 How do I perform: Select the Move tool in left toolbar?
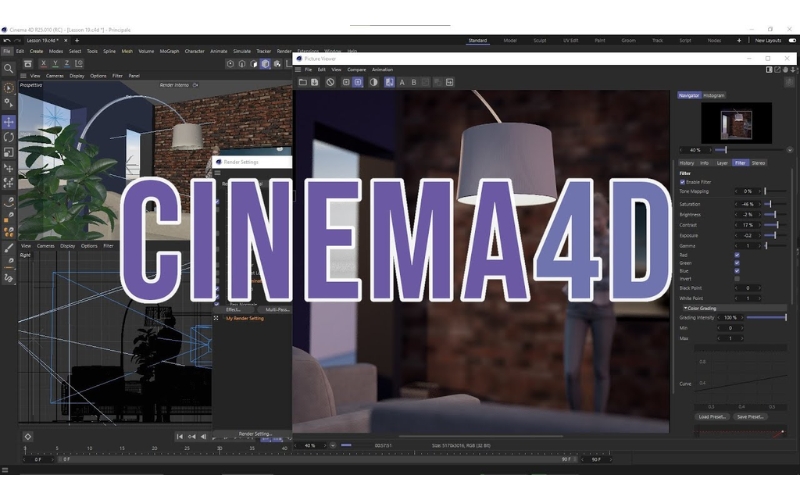coord(9,122)
